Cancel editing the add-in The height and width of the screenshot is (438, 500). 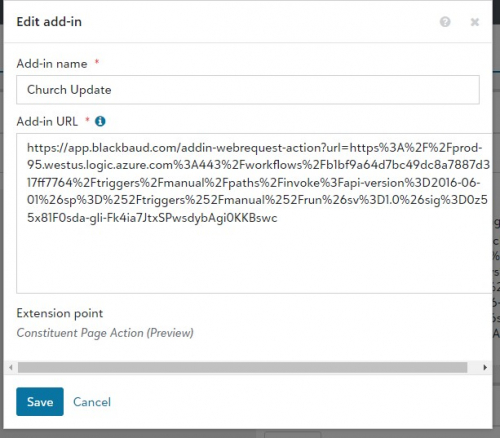(x=92, y=402)
